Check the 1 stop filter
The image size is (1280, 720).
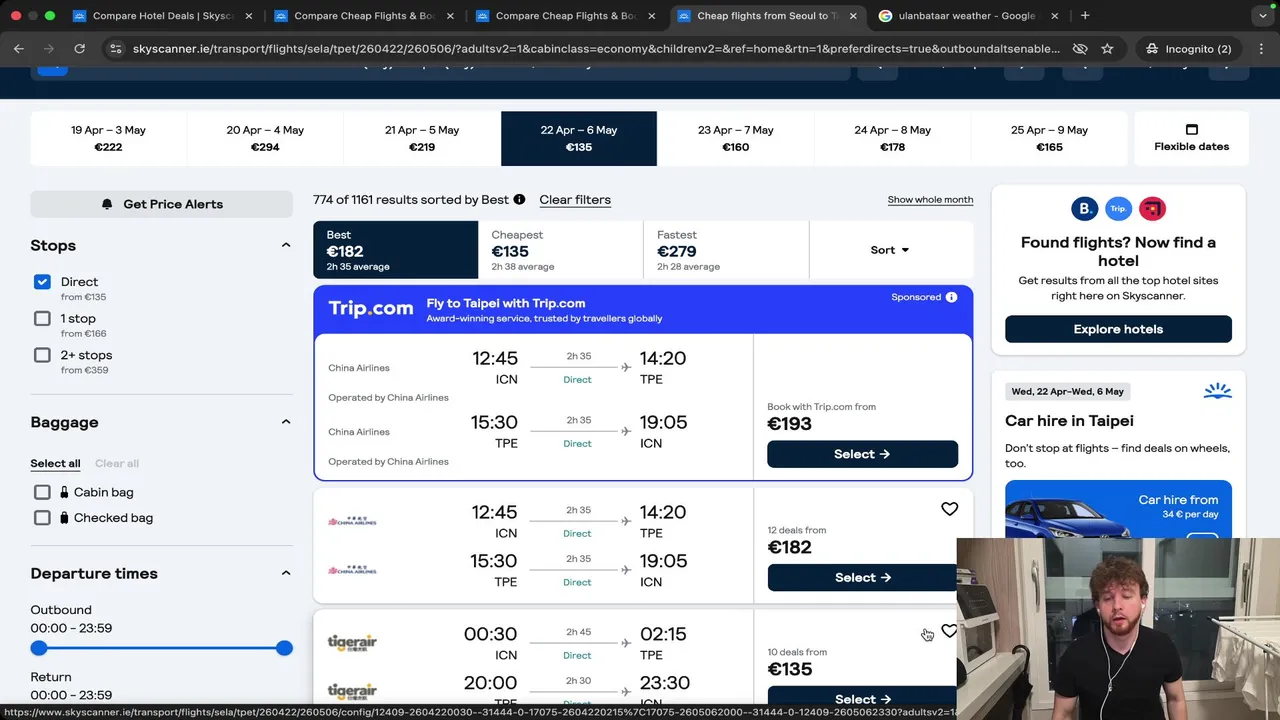click(42, 318)
